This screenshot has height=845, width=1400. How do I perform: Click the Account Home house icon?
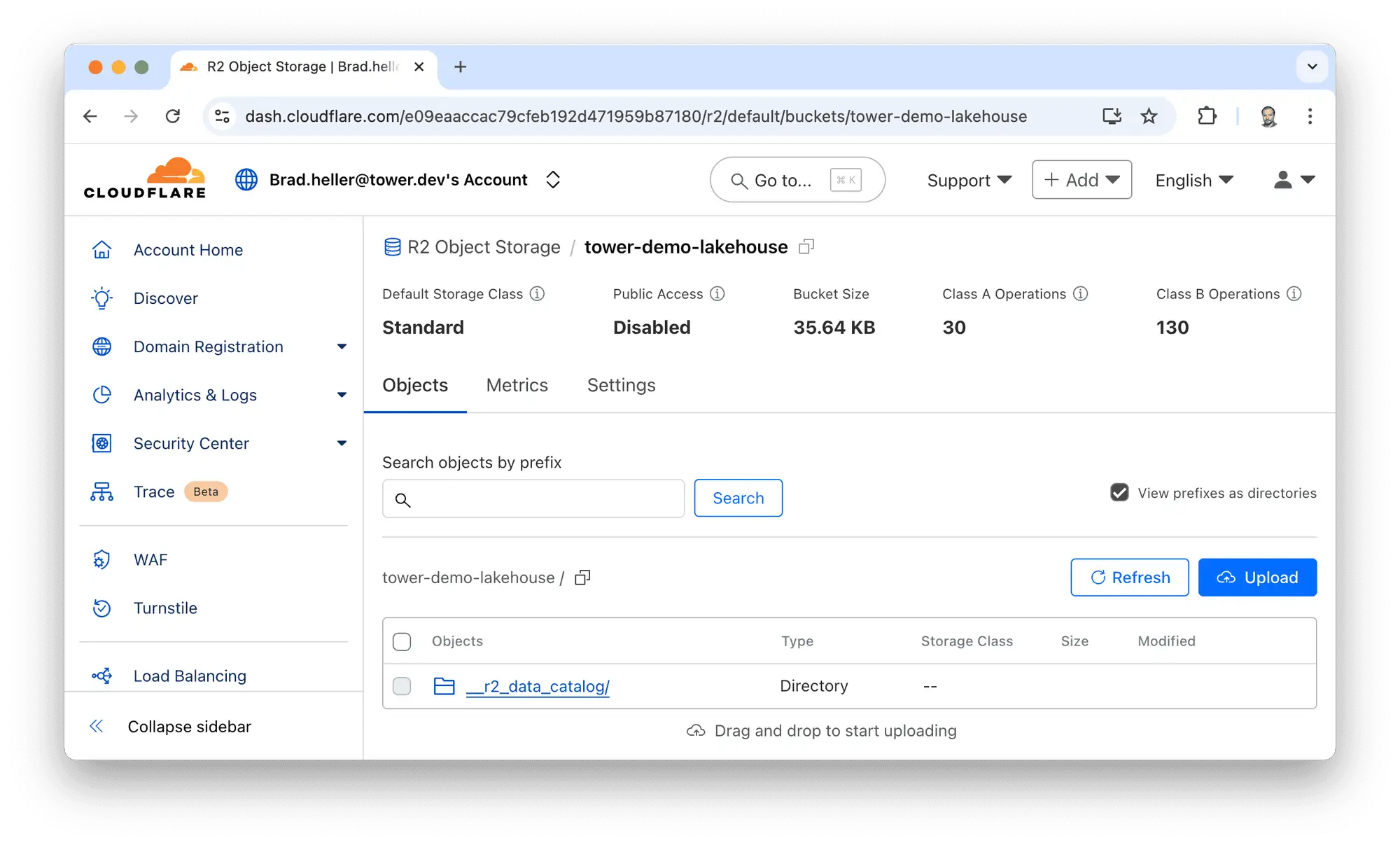pos(101,250)
